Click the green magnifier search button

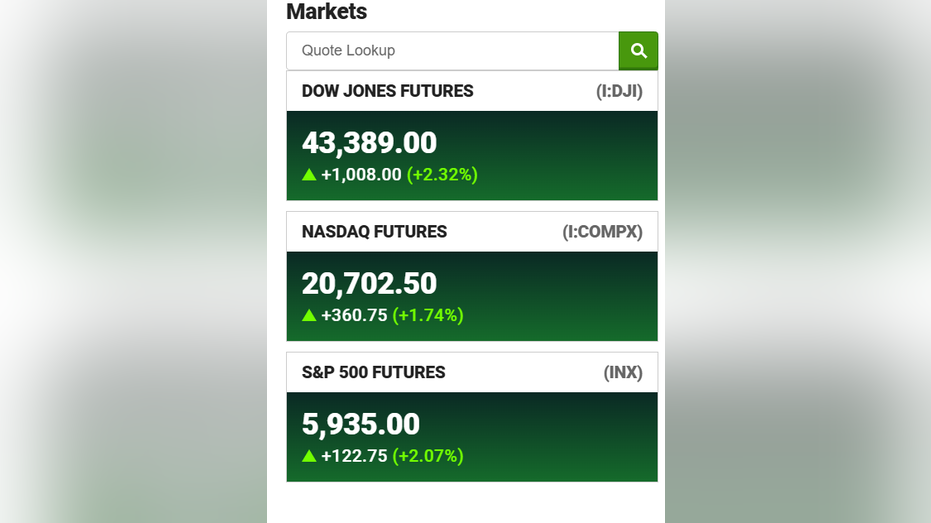(638, 50)
